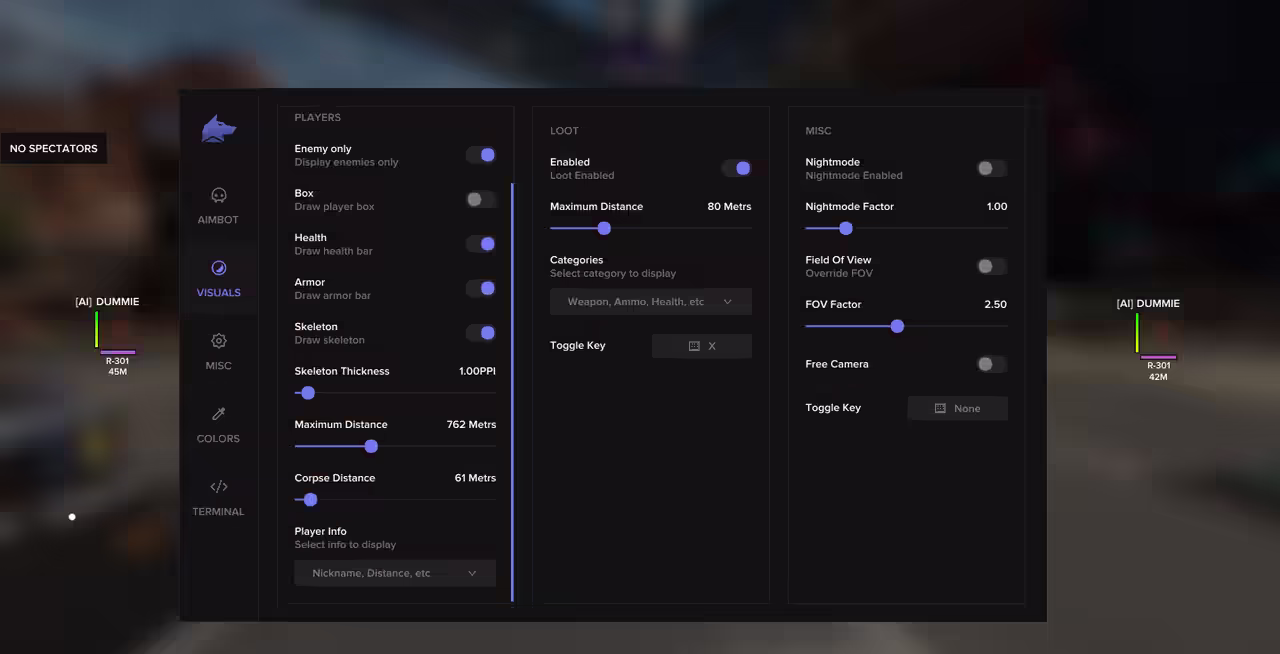Viewport: 1280px width, 654px height.
Task: Adjust the Skeleton Thickness slider handle
Action: click(x=308, y=393)
